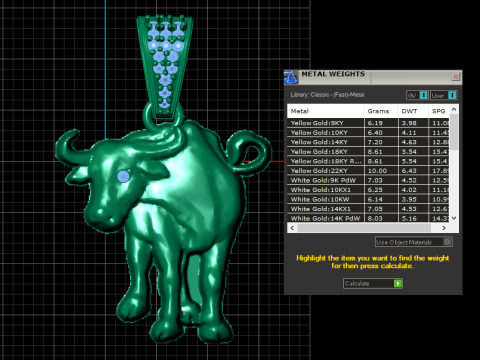Select the White Gold:14KX1 row
Screen dimensions: 480x360
pos(368,209)
